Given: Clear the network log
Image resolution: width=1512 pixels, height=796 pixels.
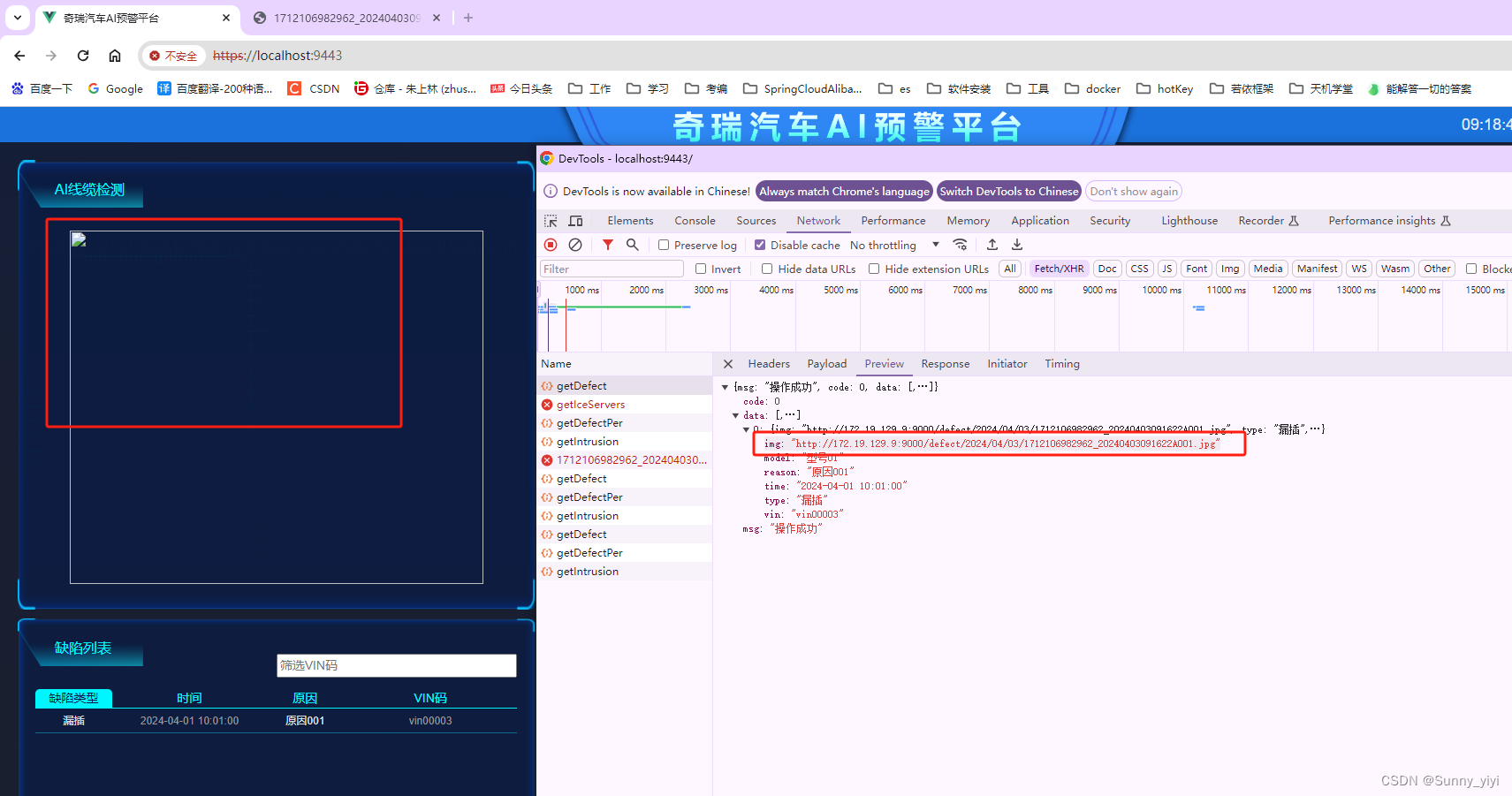Looking at the screenshot, I should coord(575,245).
